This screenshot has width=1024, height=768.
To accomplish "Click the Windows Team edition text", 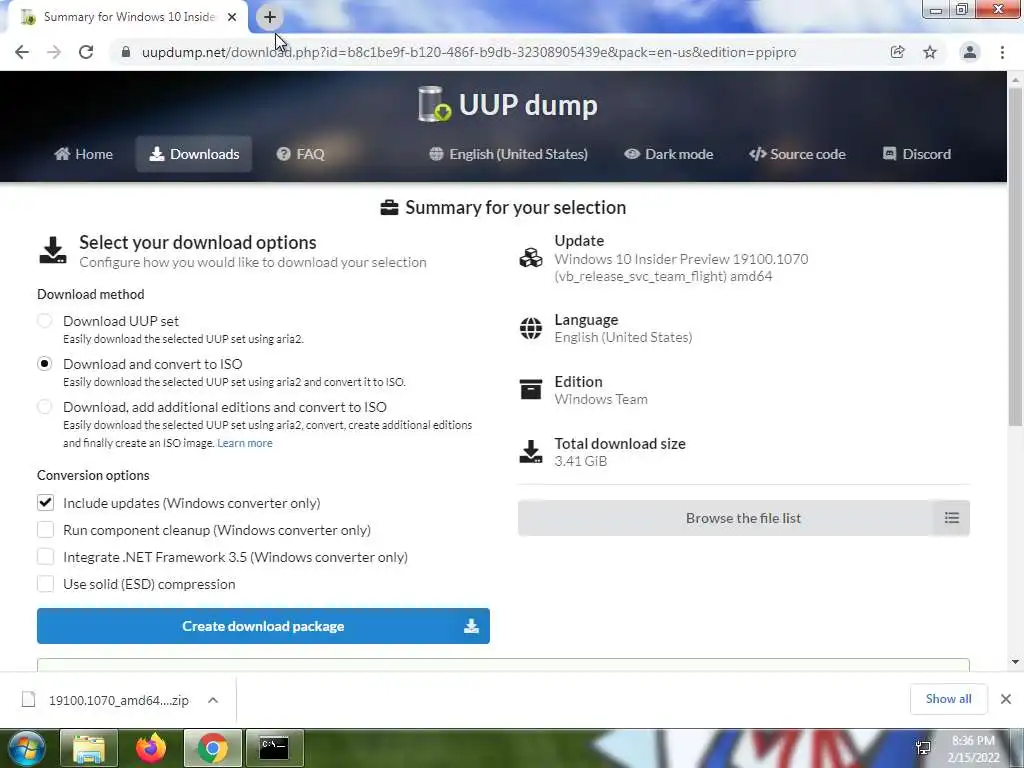I will [601, 399].
